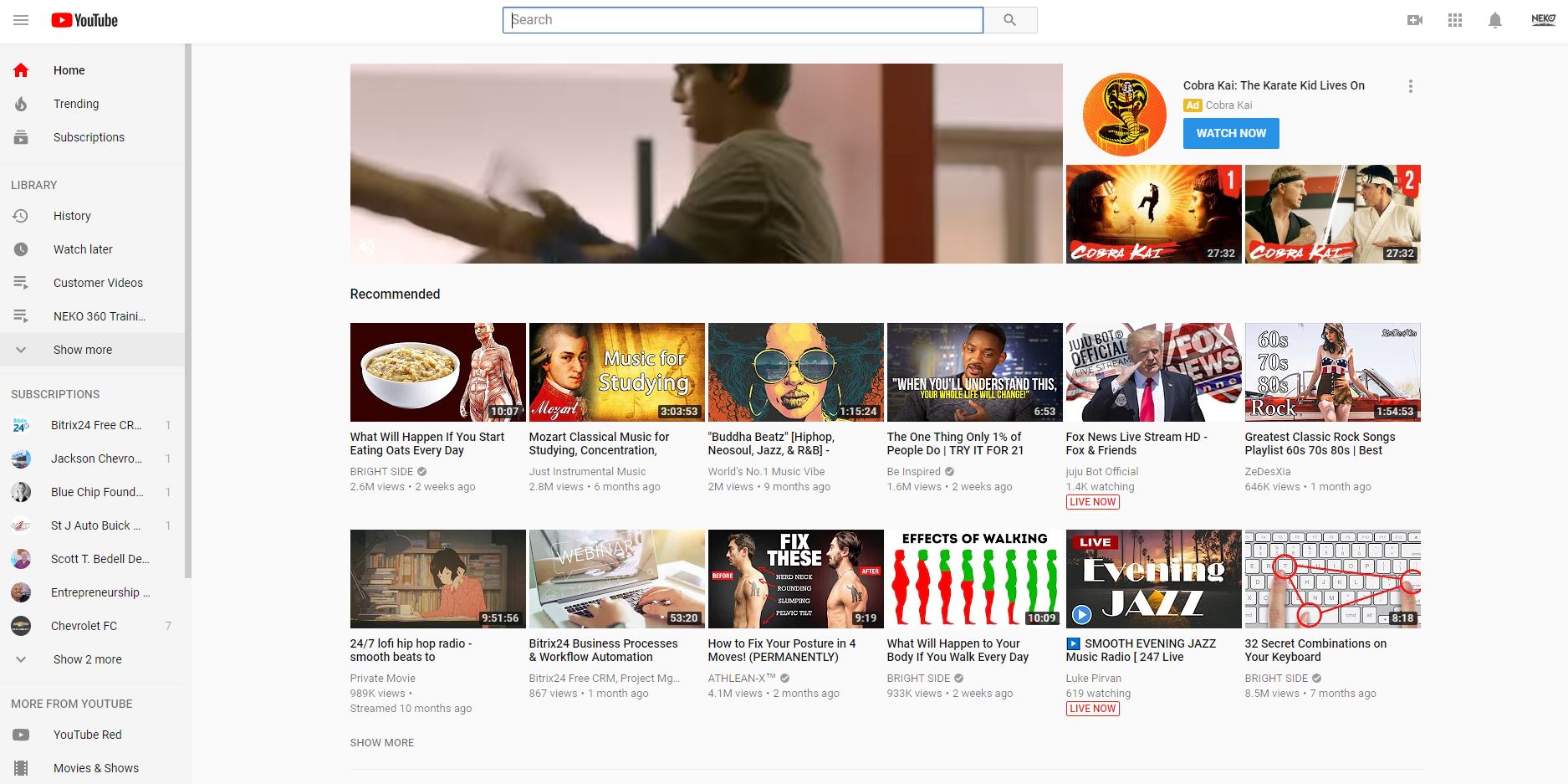The width and height of the screenshot is (1568, 784).
Task: Click the St J Auto Buick channel avatar
Action: pos(21,525)
